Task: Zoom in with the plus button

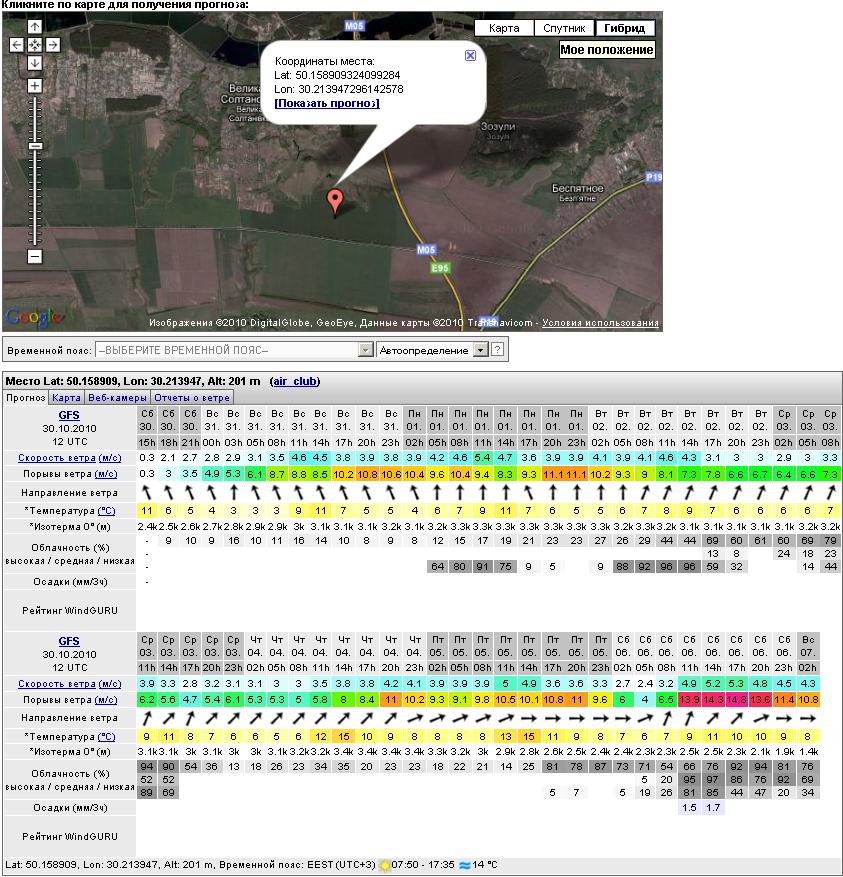Action: [x=34, y=87]
